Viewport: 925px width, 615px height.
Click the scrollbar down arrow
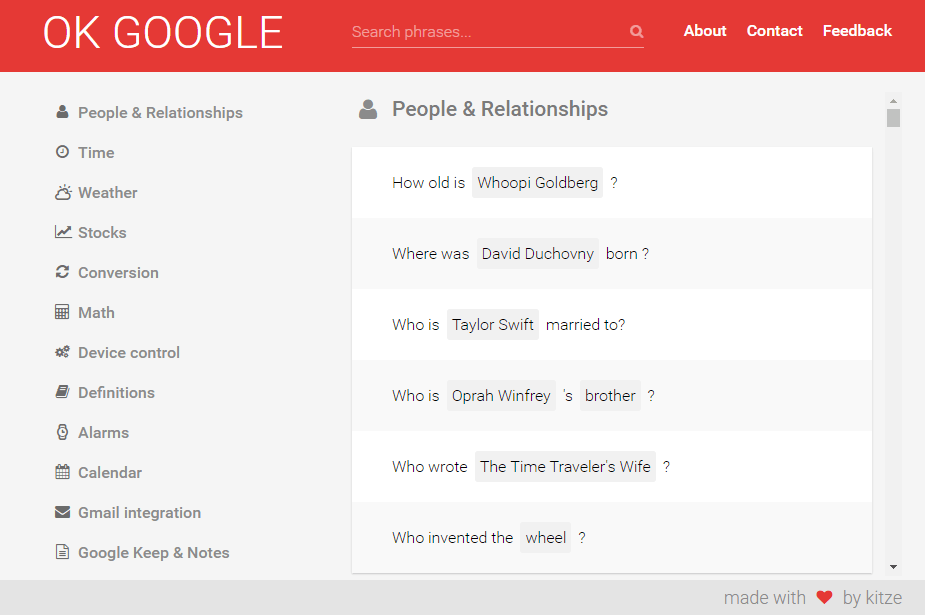pyautogui.click(x=893, y=567)
